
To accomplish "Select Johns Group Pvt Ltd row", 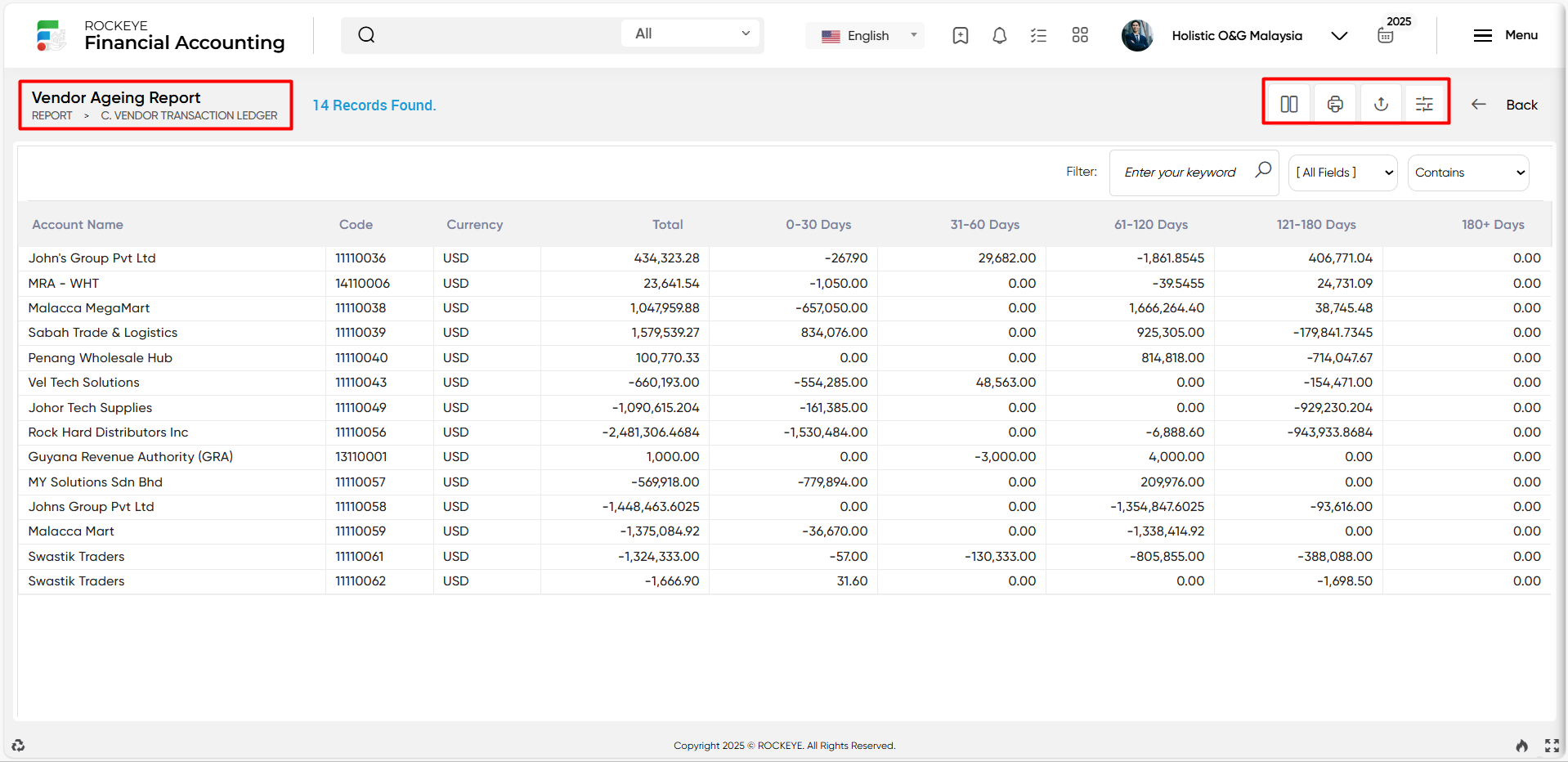I will pos(784,507).
